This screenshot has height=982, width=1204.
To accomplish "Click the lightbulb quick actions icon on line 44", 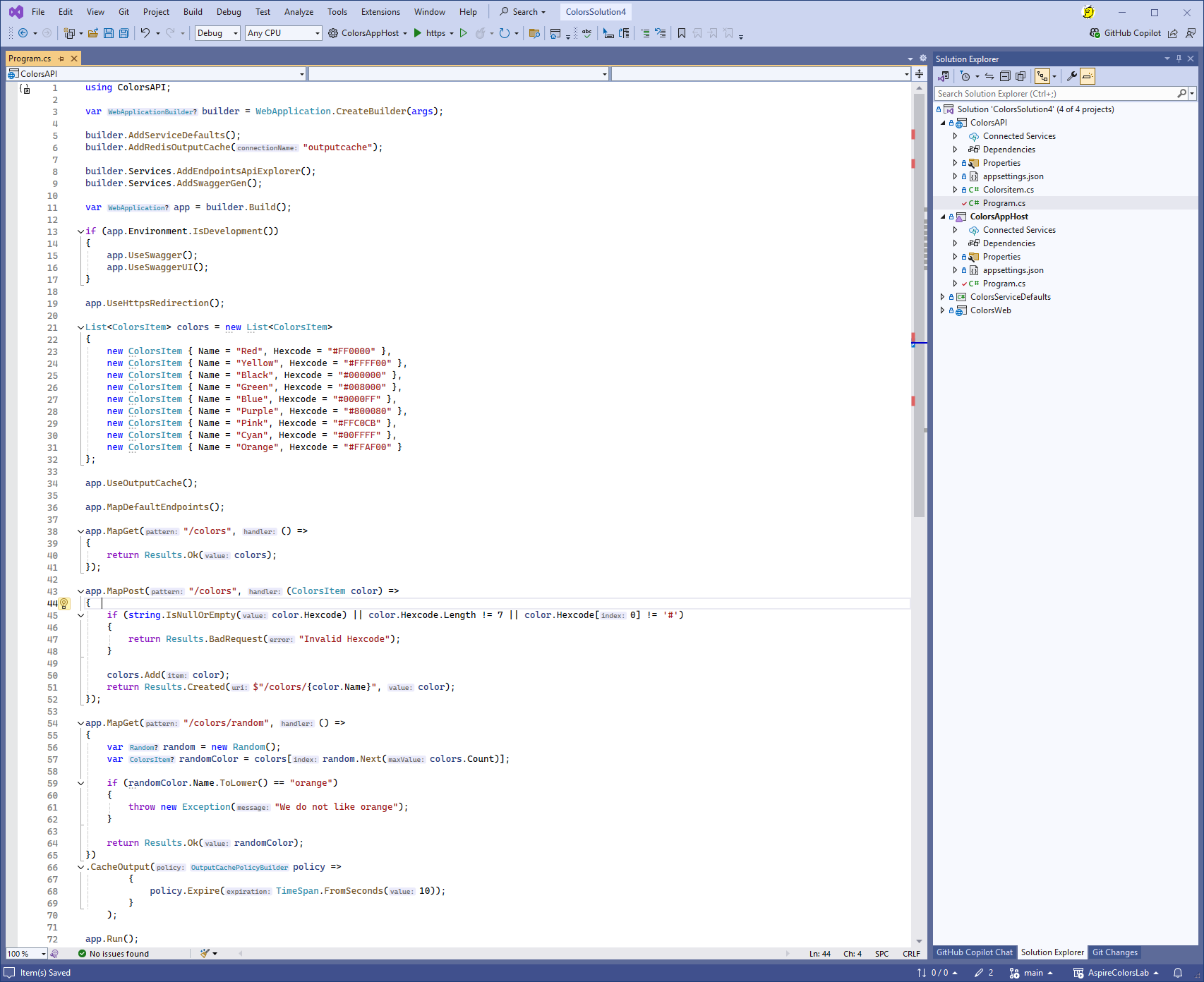I will [x=64, y=603].
